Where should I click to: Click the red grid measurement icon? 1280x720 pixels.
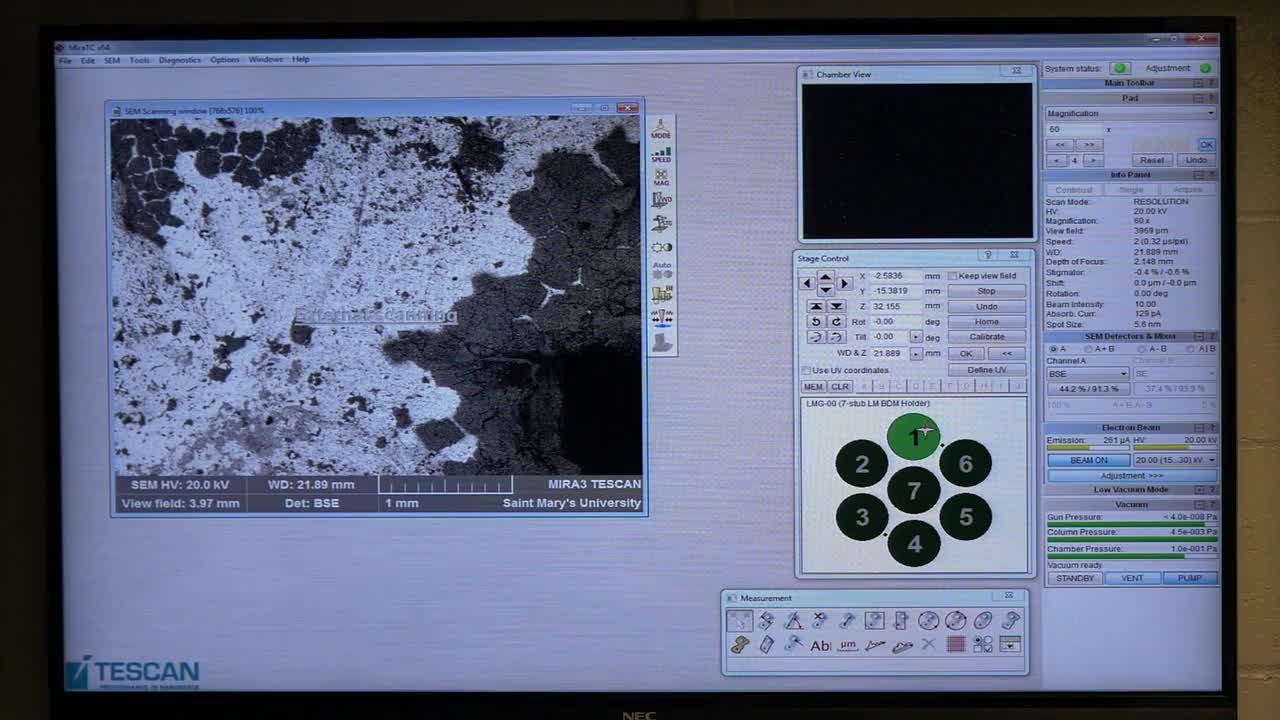[955, 645]
